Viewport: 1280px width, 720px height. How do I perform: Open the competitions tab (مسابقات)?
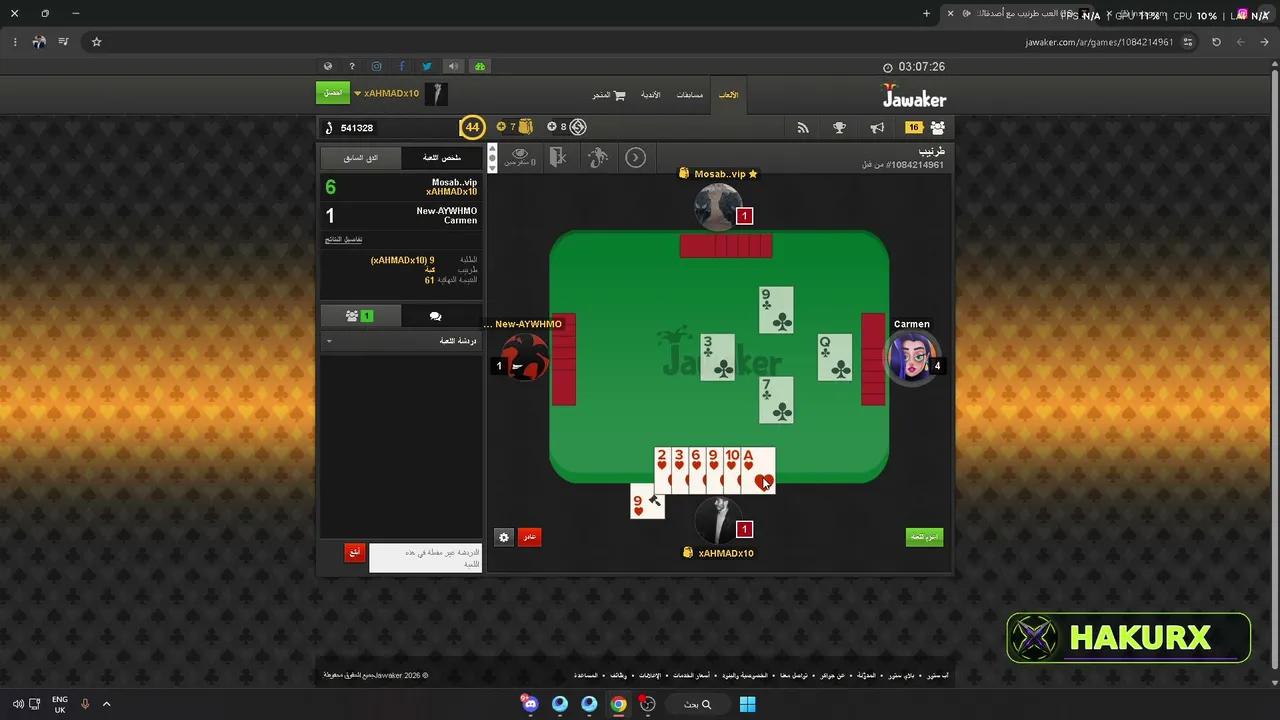tap(690, 95)
